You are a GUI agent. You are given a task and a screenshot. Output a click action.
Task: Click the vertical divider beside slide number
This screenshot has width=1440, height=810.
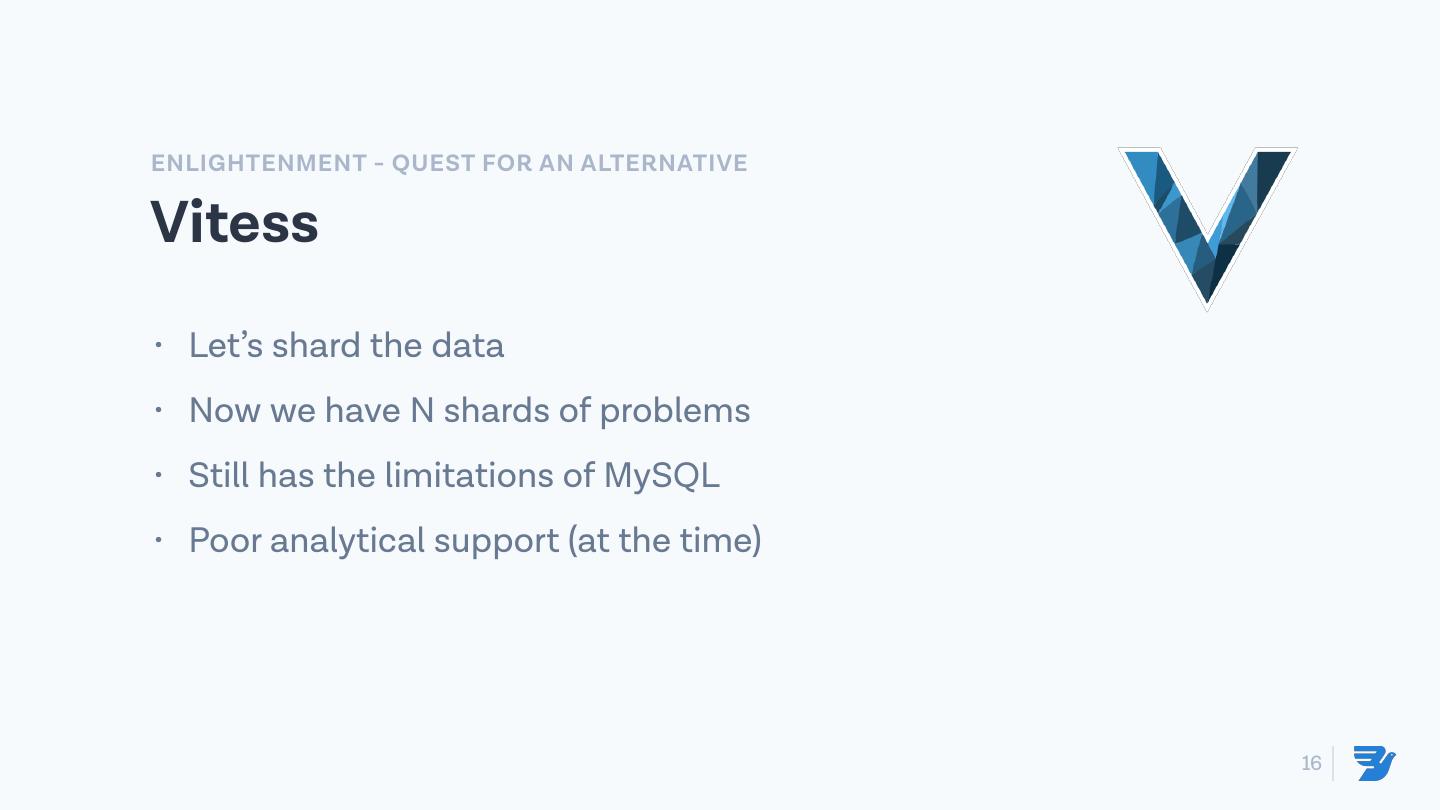(x=1333, y=763)
